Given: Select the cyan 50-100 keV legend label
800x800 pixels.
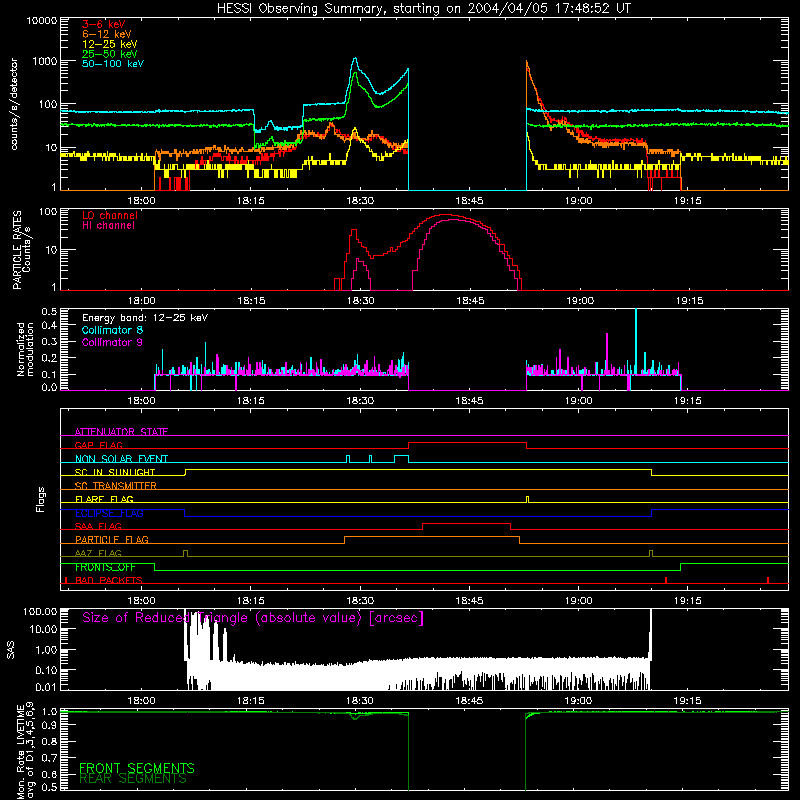Looking at the screenshot, I should 113,63.
